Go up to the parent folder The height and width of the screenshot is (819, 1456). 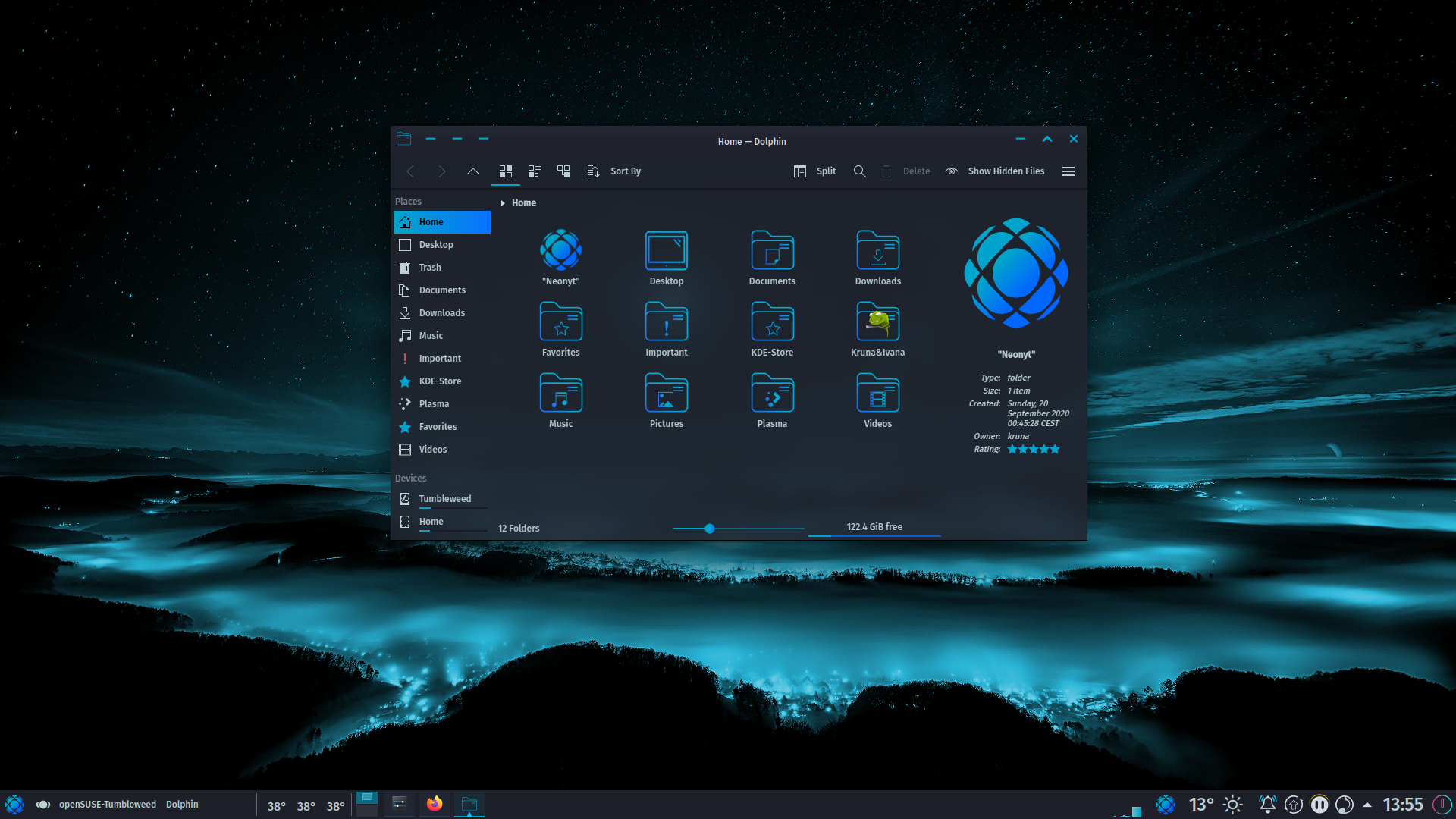[x=472, y=171]
